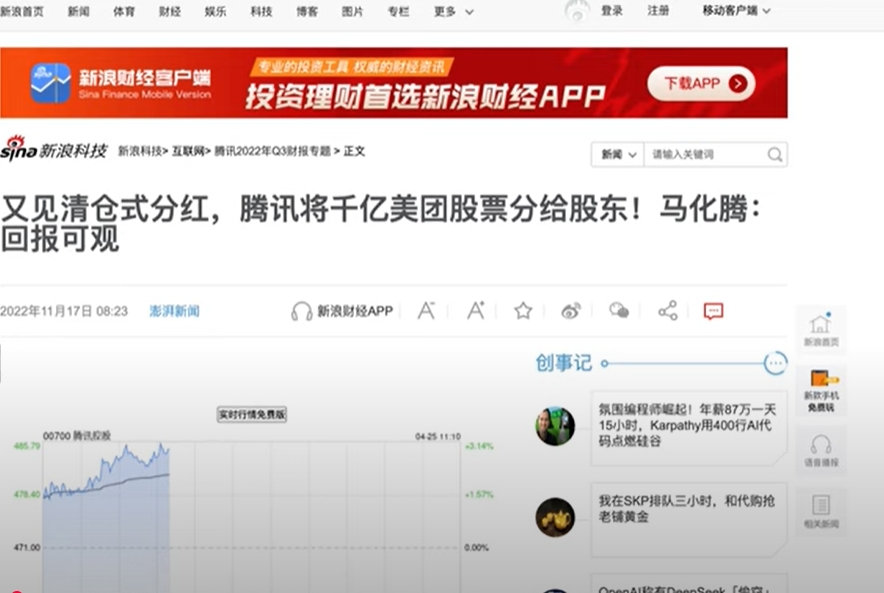Click the 新浪财经APP listen link
Image resolution: width=884 pixels, height=593 pixels.
355,311
